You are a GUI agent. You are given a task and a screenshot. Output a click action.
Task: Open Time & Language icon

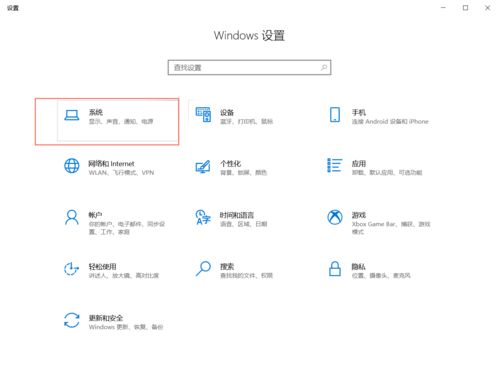[x=203, y=217]
